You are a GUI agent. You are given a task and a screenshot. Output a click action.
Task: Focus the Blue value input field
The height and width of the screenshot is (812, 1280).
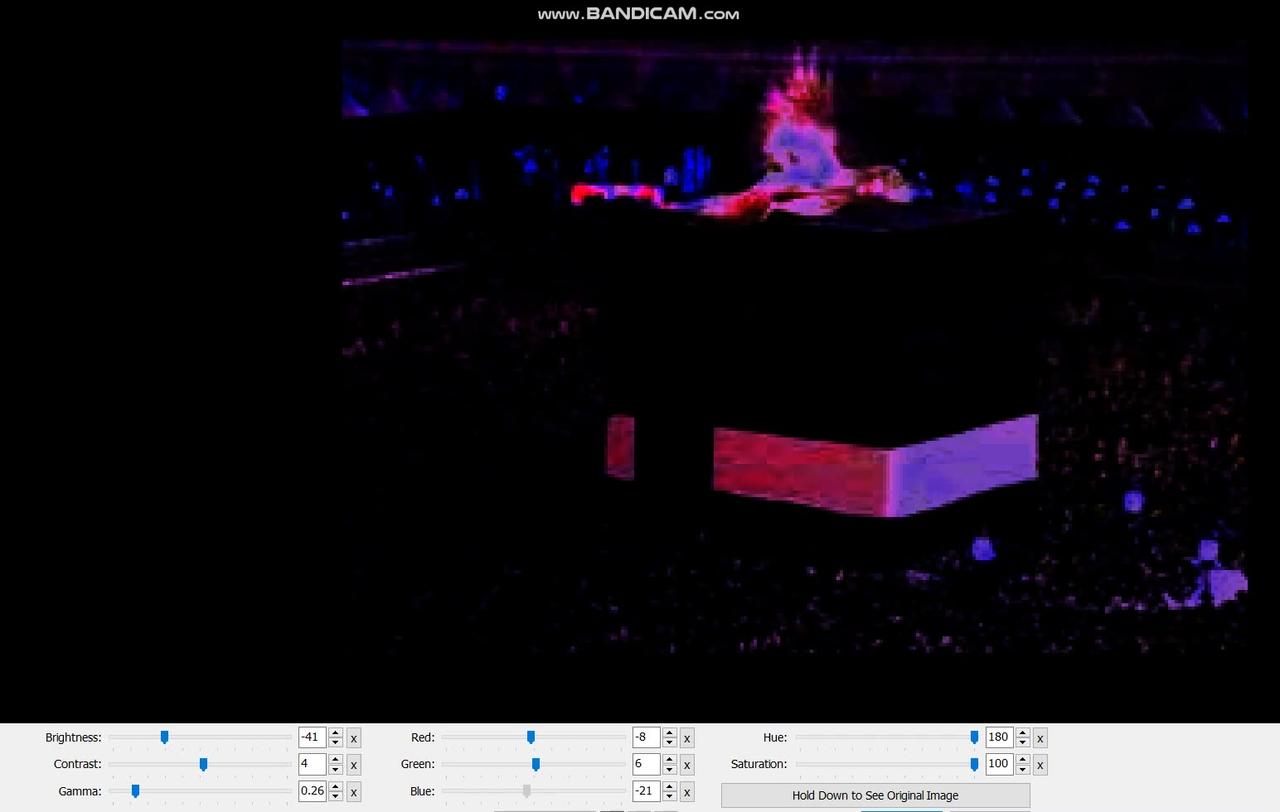[x=645, y=792]
